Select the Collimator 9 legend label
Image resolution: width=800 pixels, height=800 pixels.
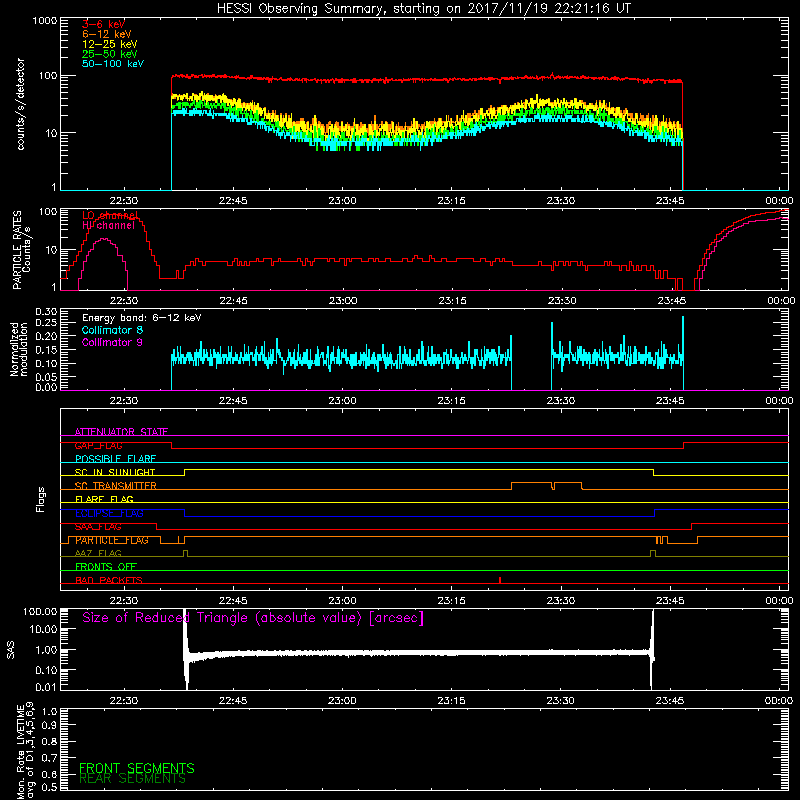click(x=112, y=342)
